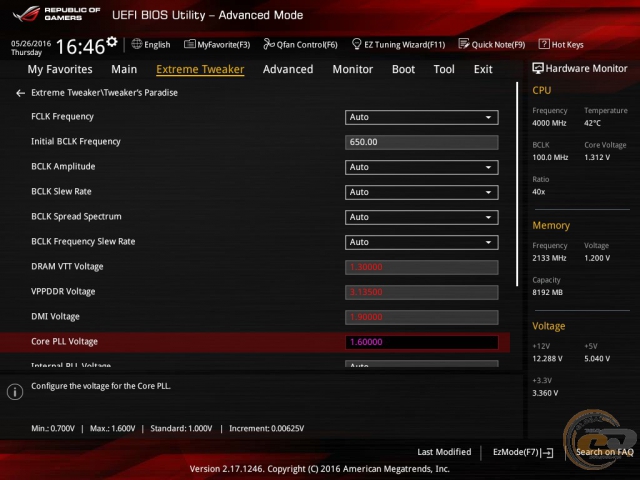Click the Quick Note notepad icon
The width and height of the screenshot is (640, 480).
[464, 44]
